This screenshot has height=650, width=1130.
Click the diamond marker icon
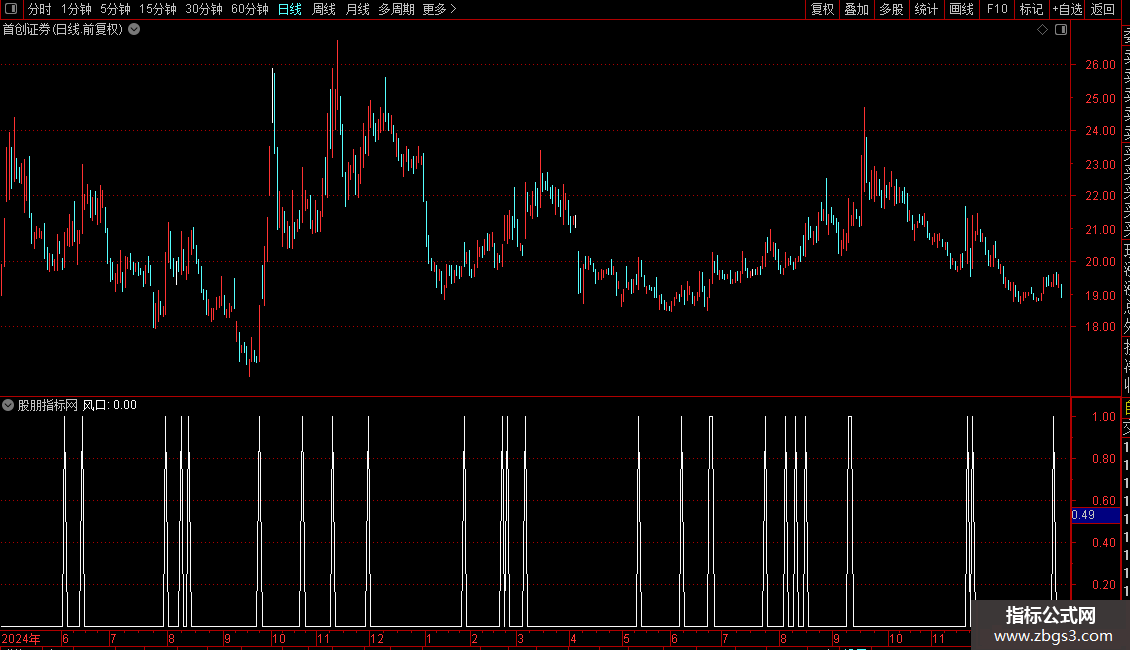(x=1042, y=30)
